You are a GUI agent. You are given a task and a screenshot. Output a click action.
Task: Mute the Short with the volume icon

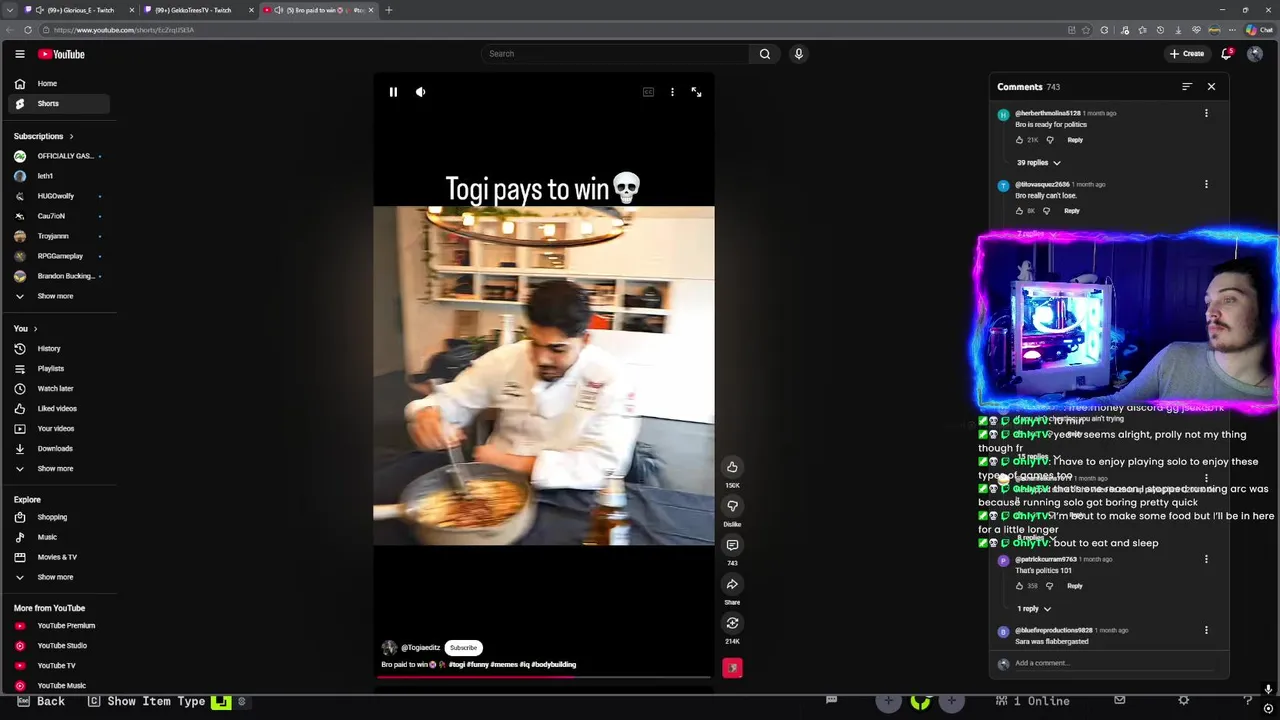pos(421,92)
